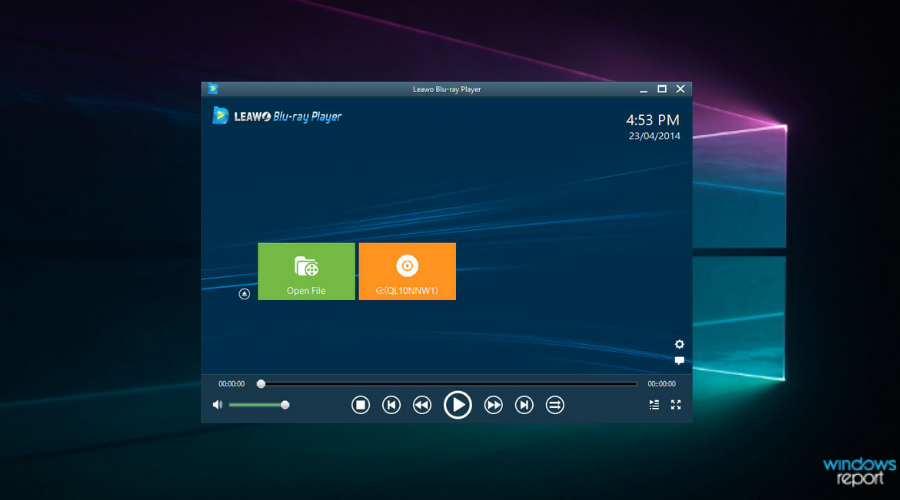This screenshot has width=900, height=500.
Task: Click the seek bar handle at start
Action: coord(261,383)
